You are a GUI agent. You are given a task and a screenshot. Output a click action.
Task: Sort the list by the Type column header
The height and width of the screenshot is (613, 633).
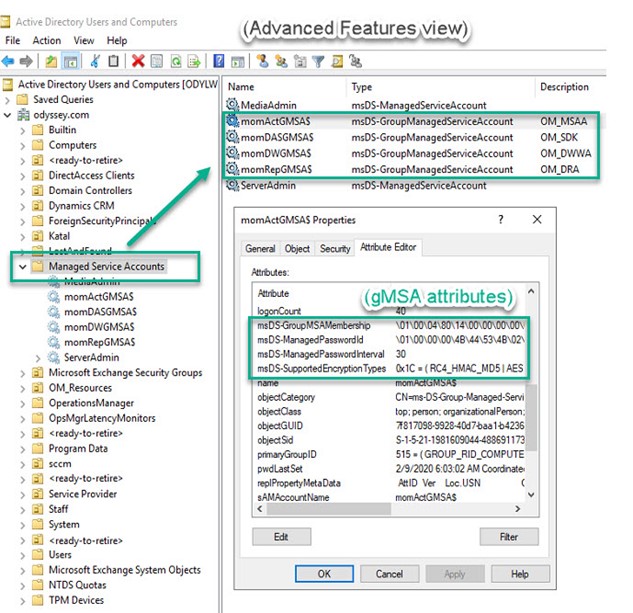(x=362, y=87)
